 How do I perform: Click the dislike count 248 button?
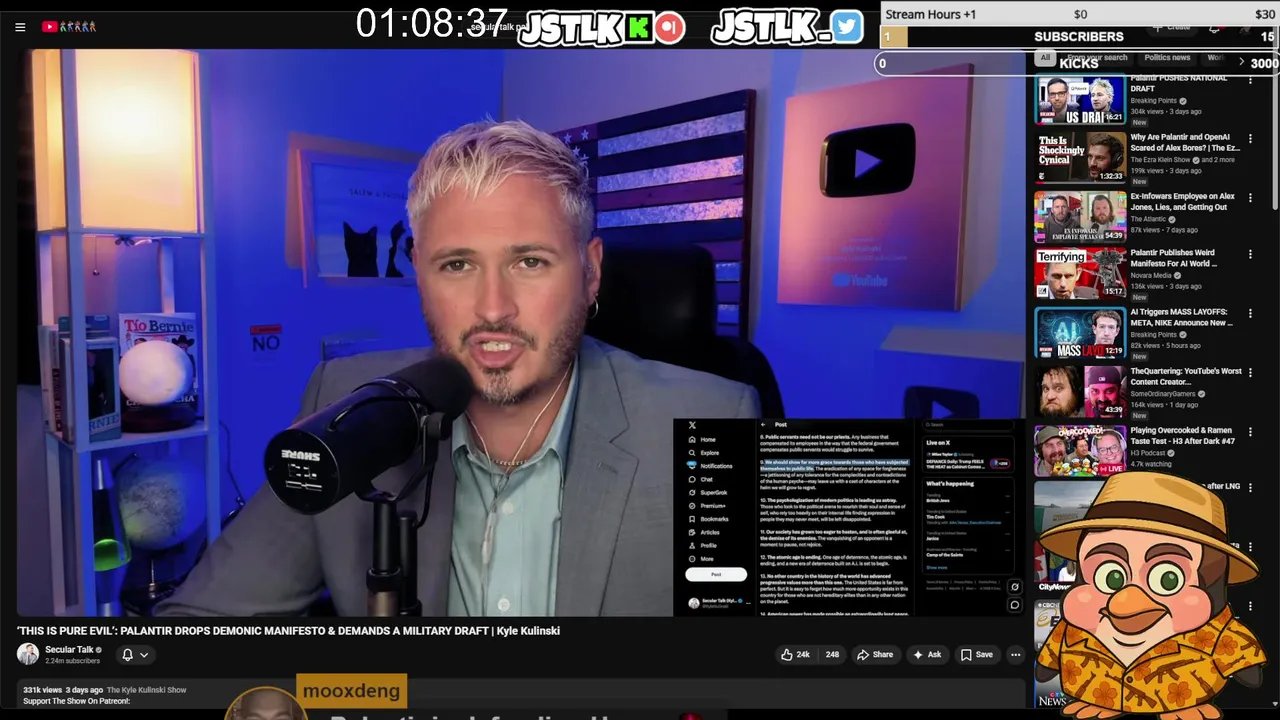coord(832,655)
